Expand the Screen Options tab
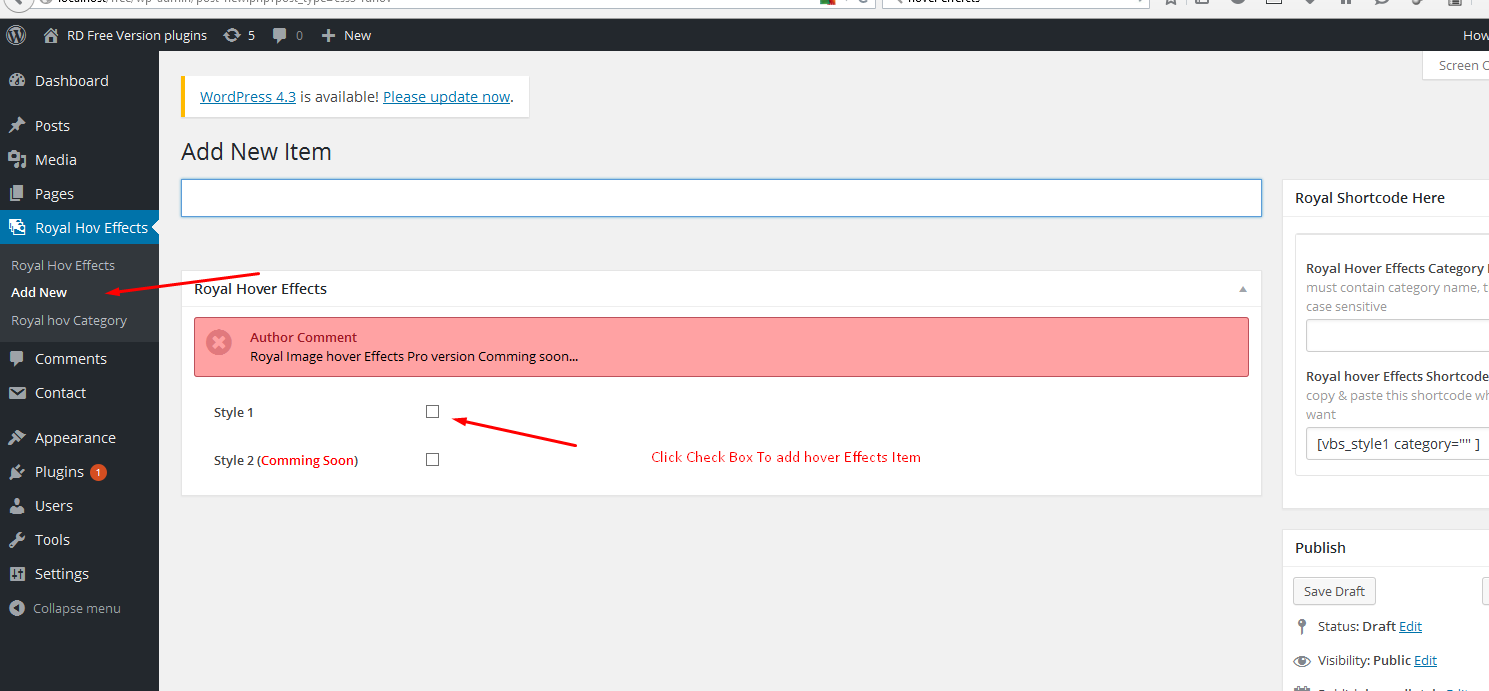Image resolution: width=1489 pixels, height=691 pixels. [x=1457, y=65]
